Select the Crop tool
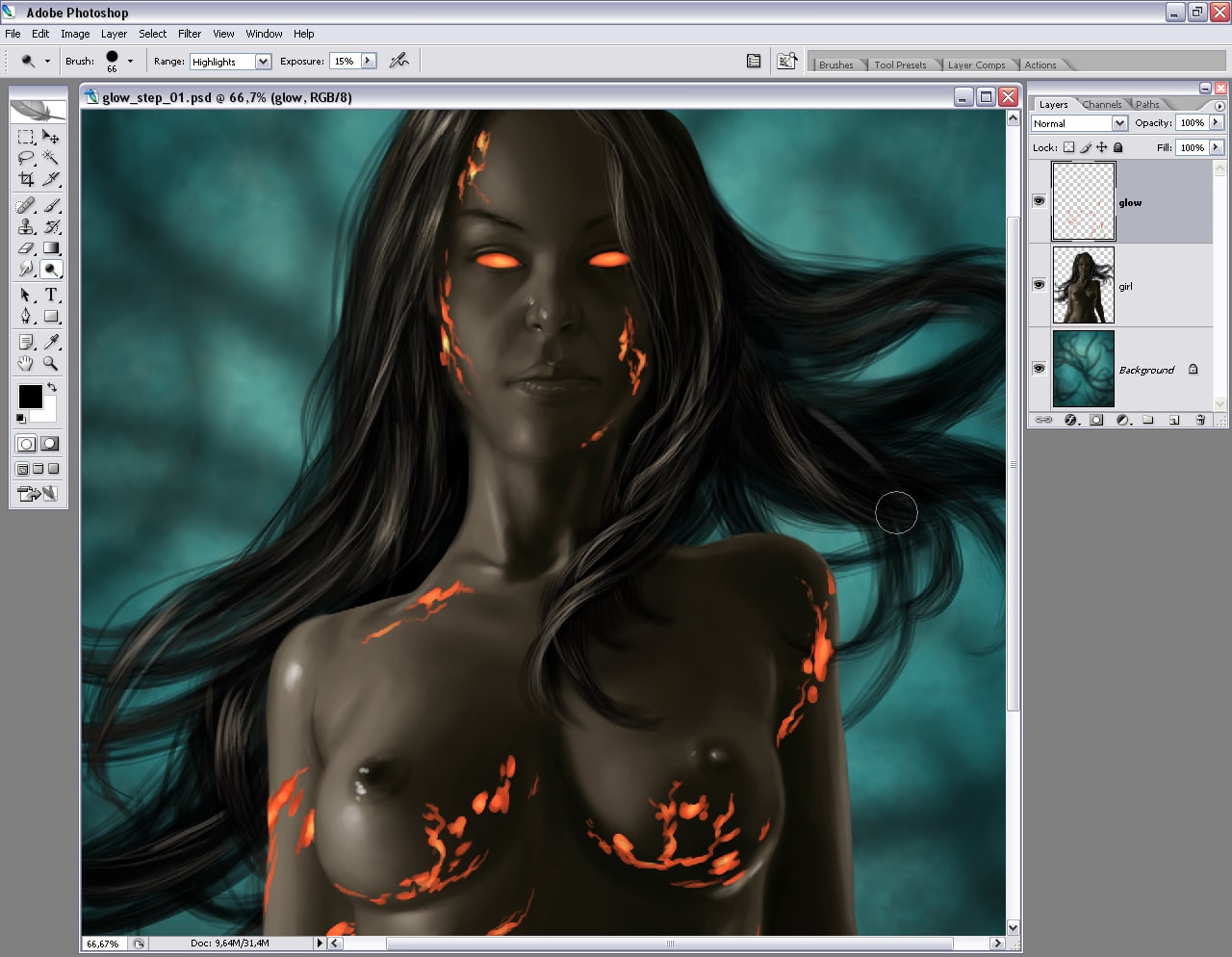 (x=26, y=179)
